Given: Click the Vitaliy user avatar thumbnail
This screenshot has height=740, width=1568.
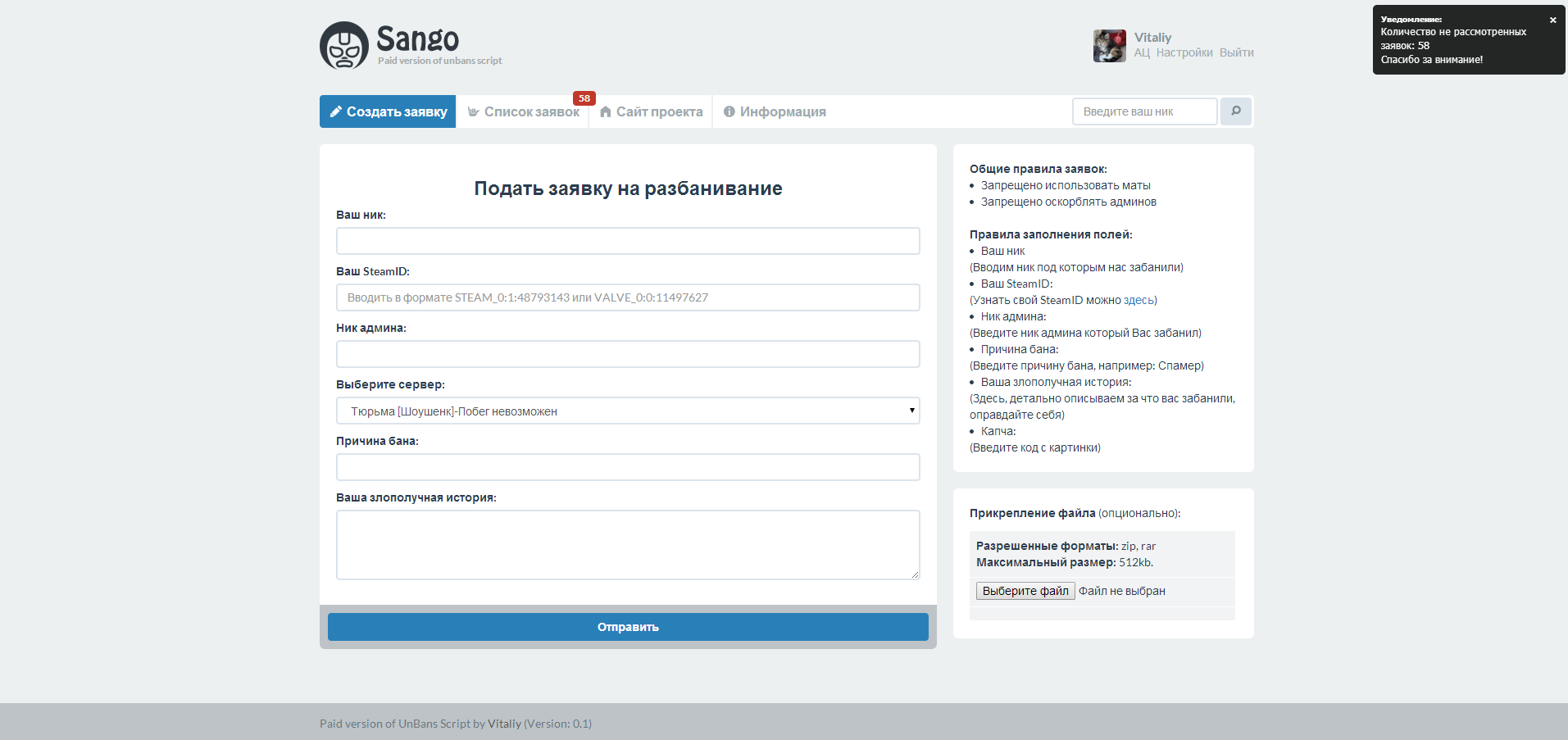Looking at the screenshot, I should [1110, 46].
